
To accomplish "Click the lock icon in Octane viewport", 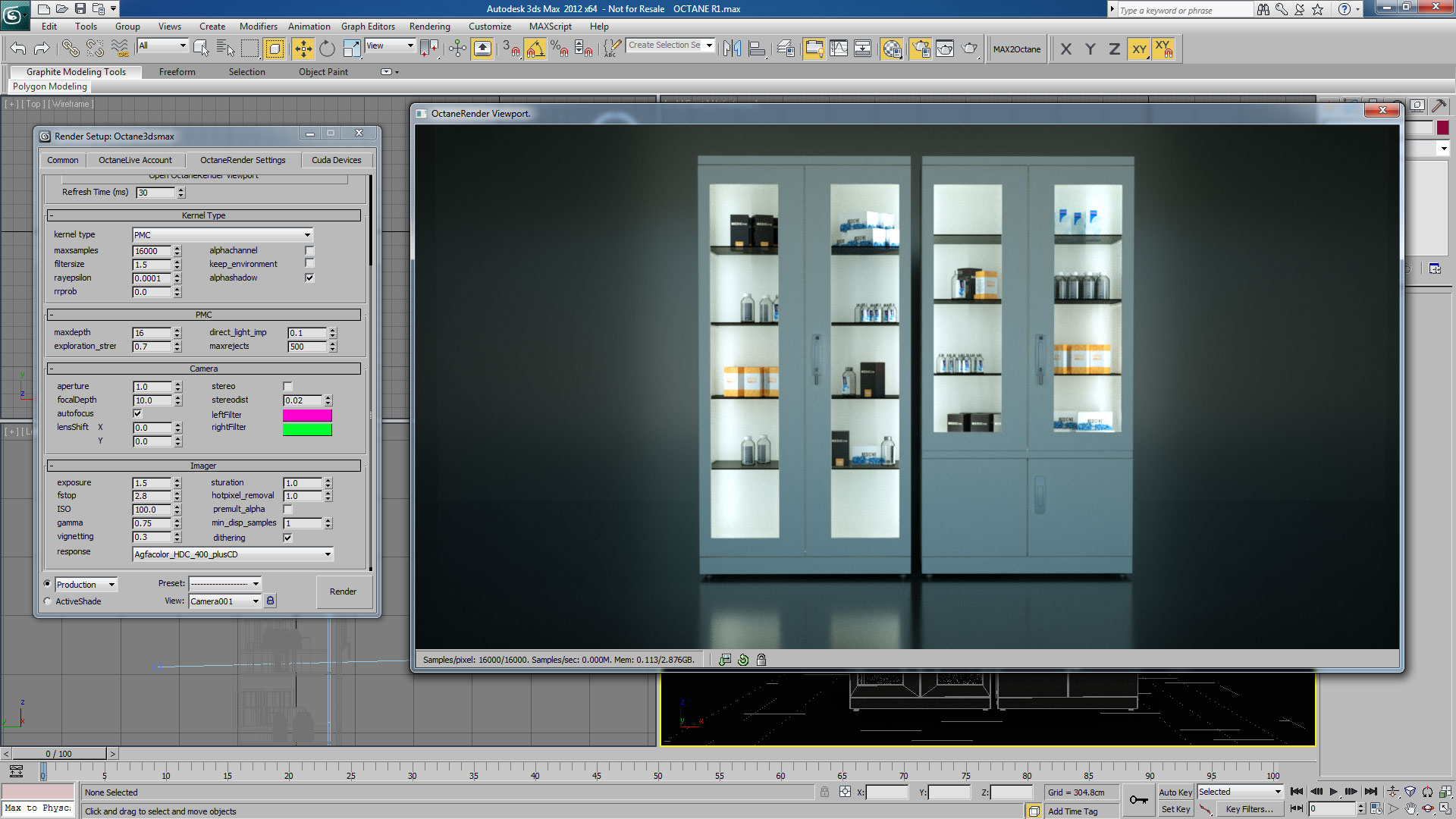I will click(761, 660).
